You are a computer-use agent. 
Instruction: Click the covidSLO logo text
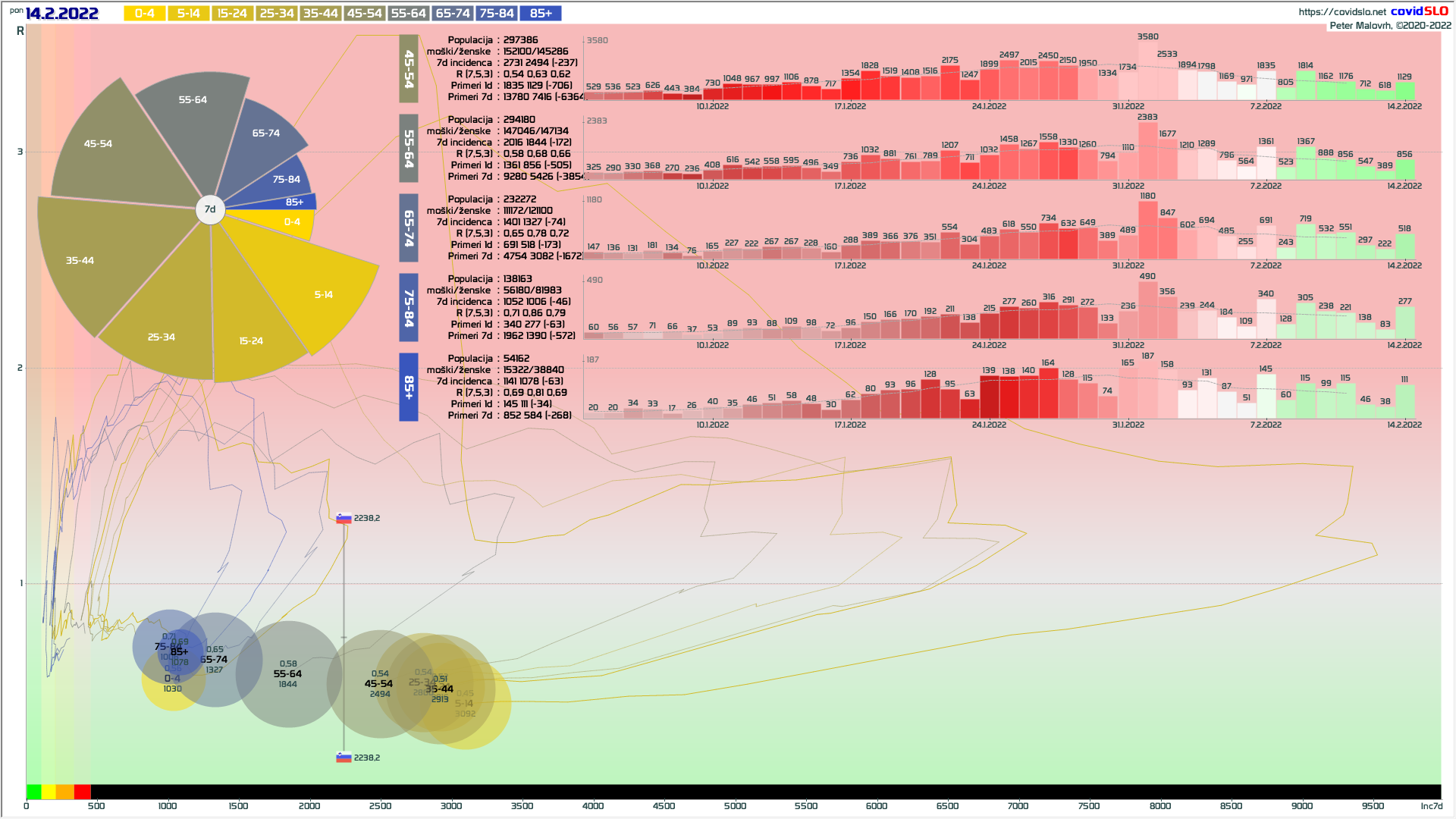point(1419,11)
